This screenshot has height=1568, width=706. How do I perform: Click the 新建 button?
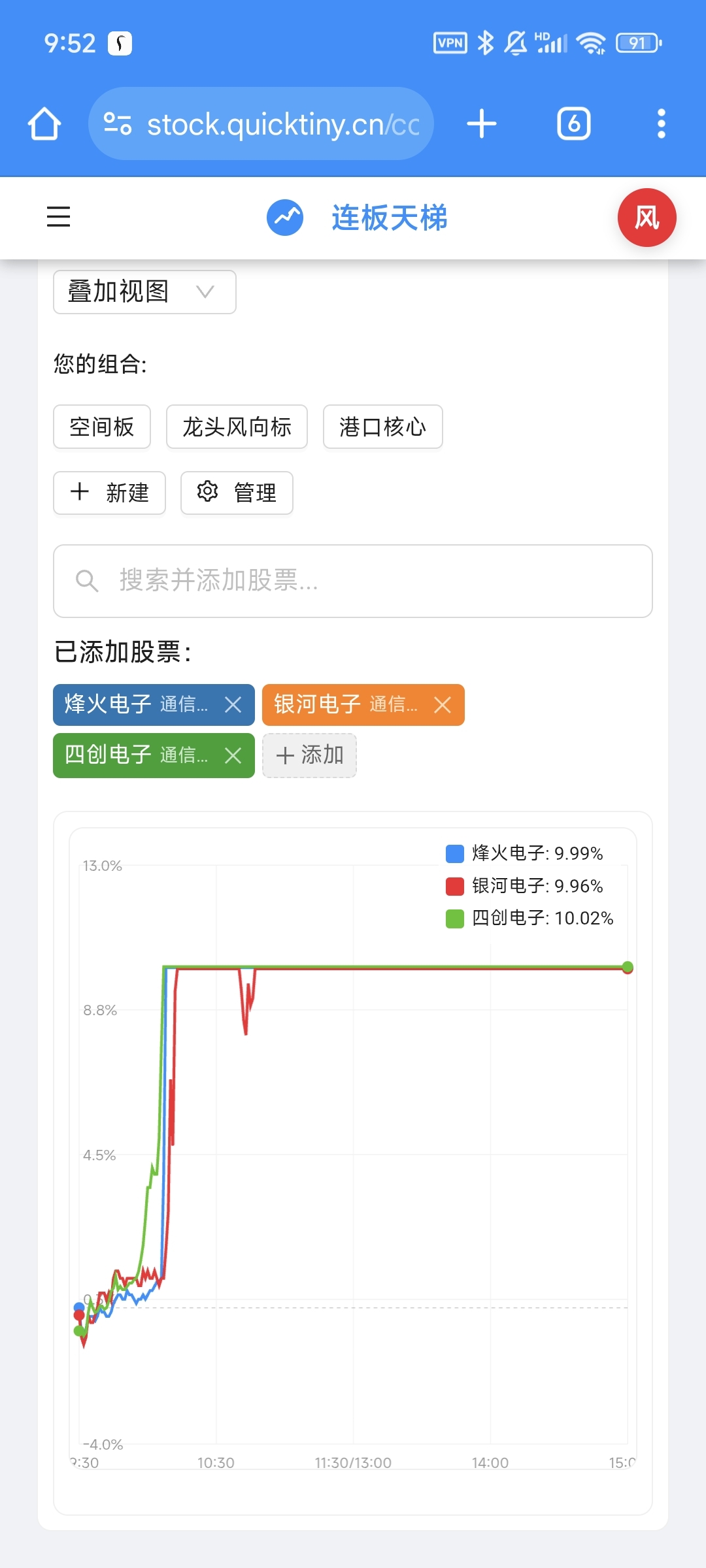coord(109,493)
